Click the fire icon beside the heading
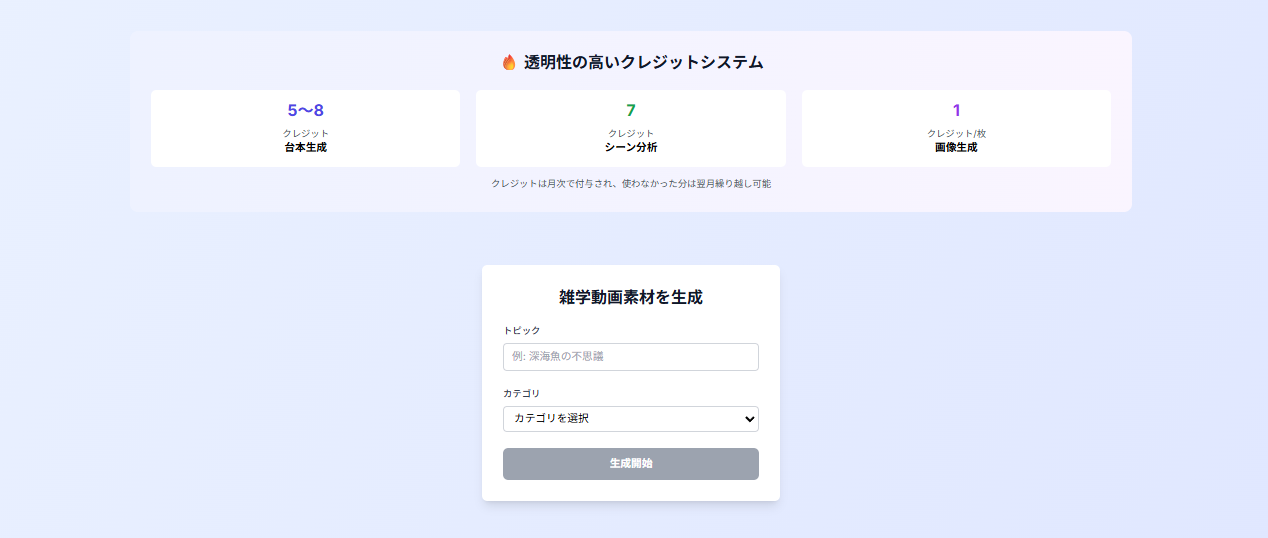The height and width of the screenshot is (538, 1268). (x=509, y=62)
